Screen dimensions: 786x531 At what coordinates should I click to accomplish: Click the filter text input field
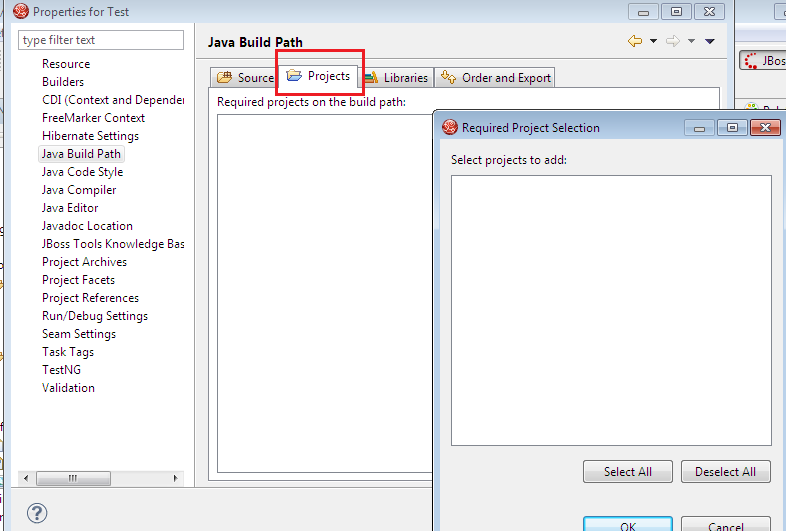101,40
